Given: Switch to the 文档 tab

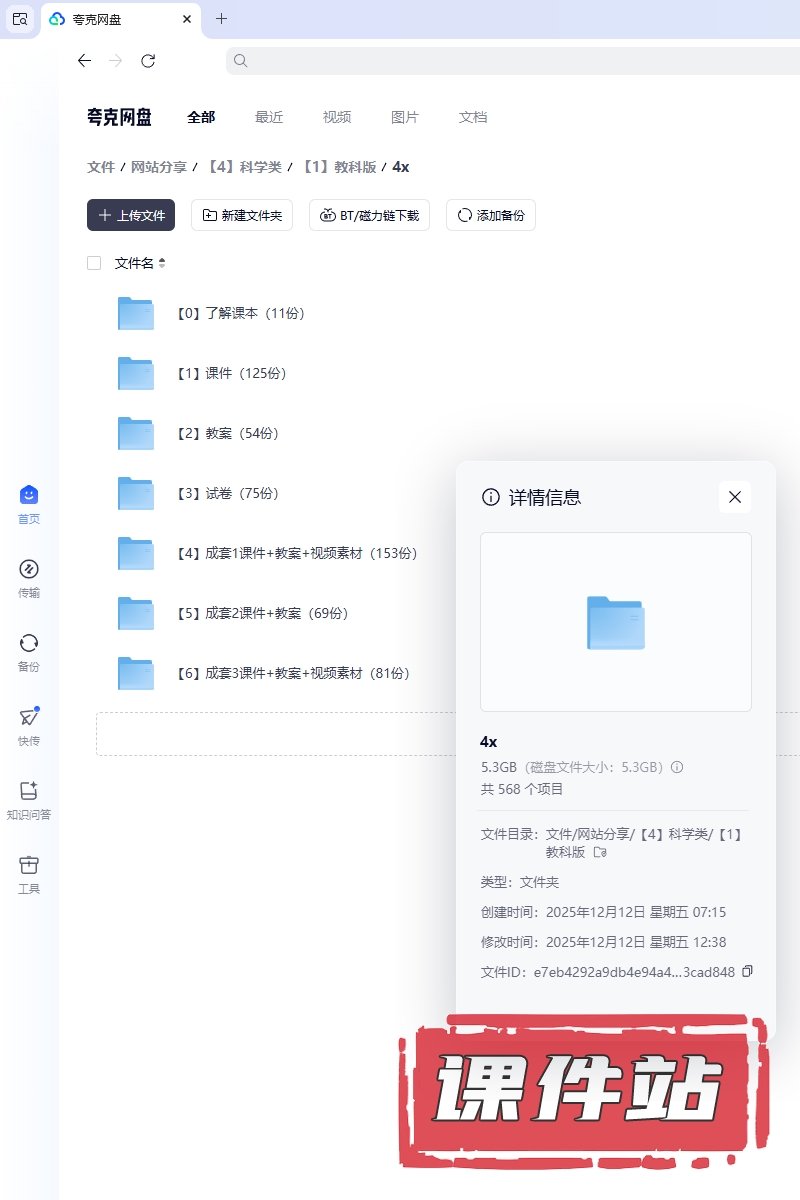Looking at the screenshot, I should (473, 117).
